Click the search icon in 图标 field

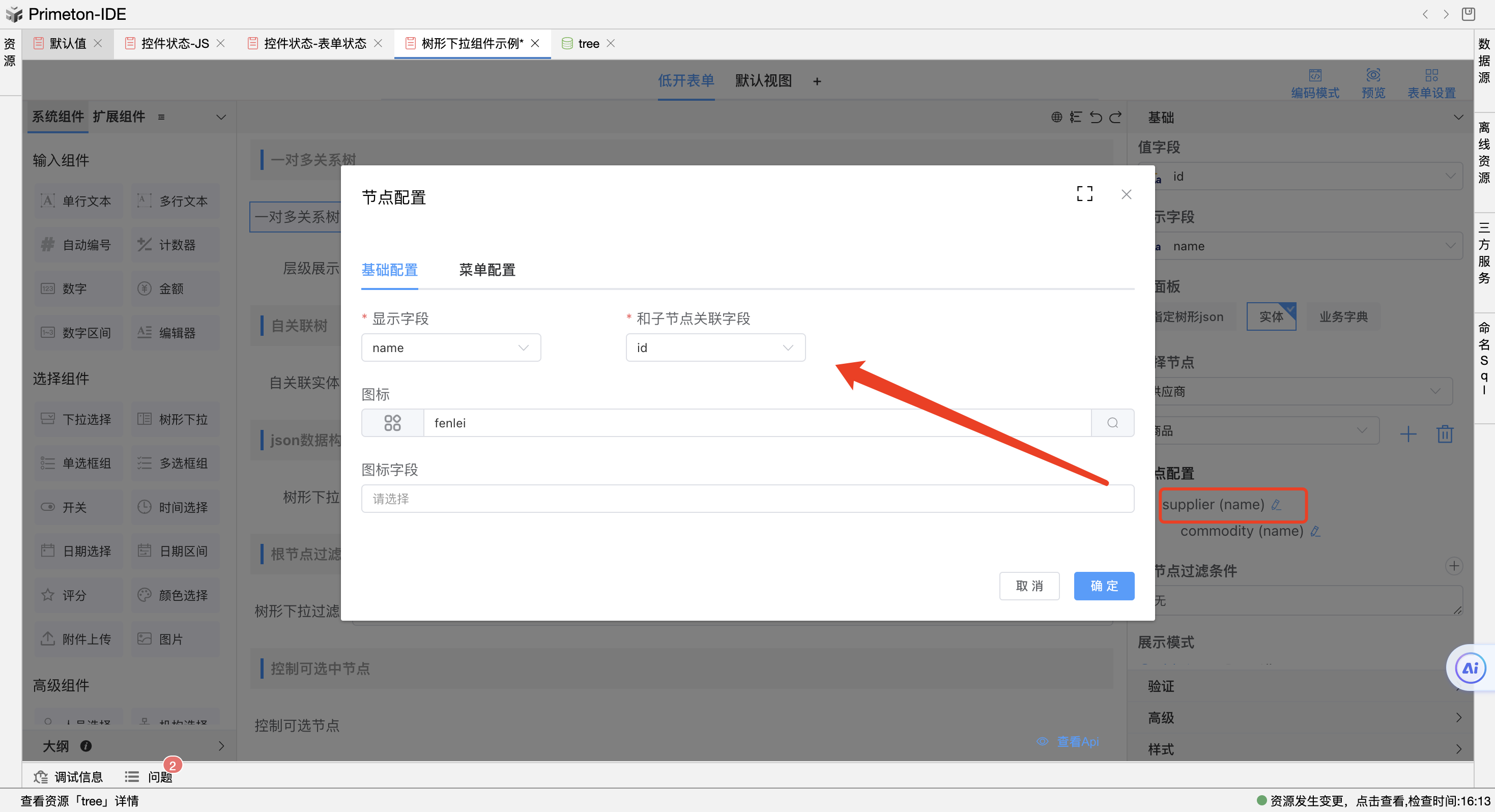(x=1112, y=423)
